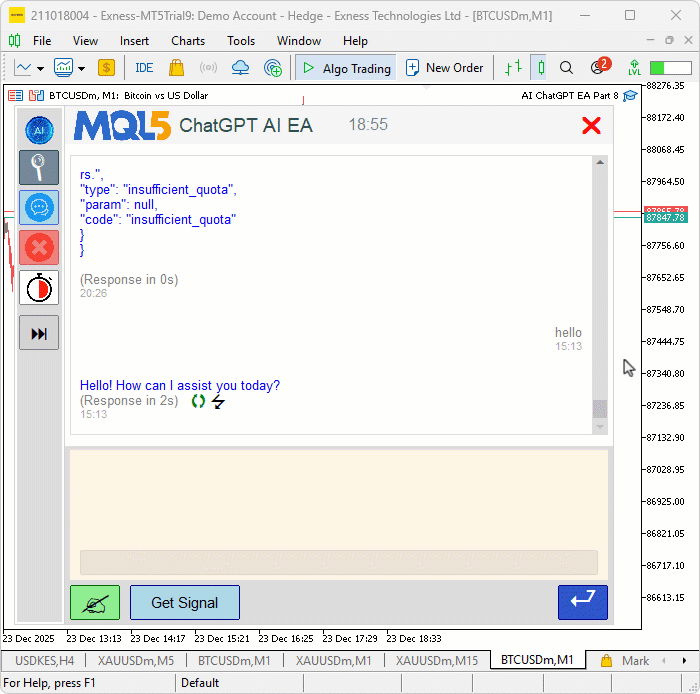The height and width of the screenshot is (694, 700).
Task: Open the magnifier search sidebar button
Action: click(x=39, y=167)
